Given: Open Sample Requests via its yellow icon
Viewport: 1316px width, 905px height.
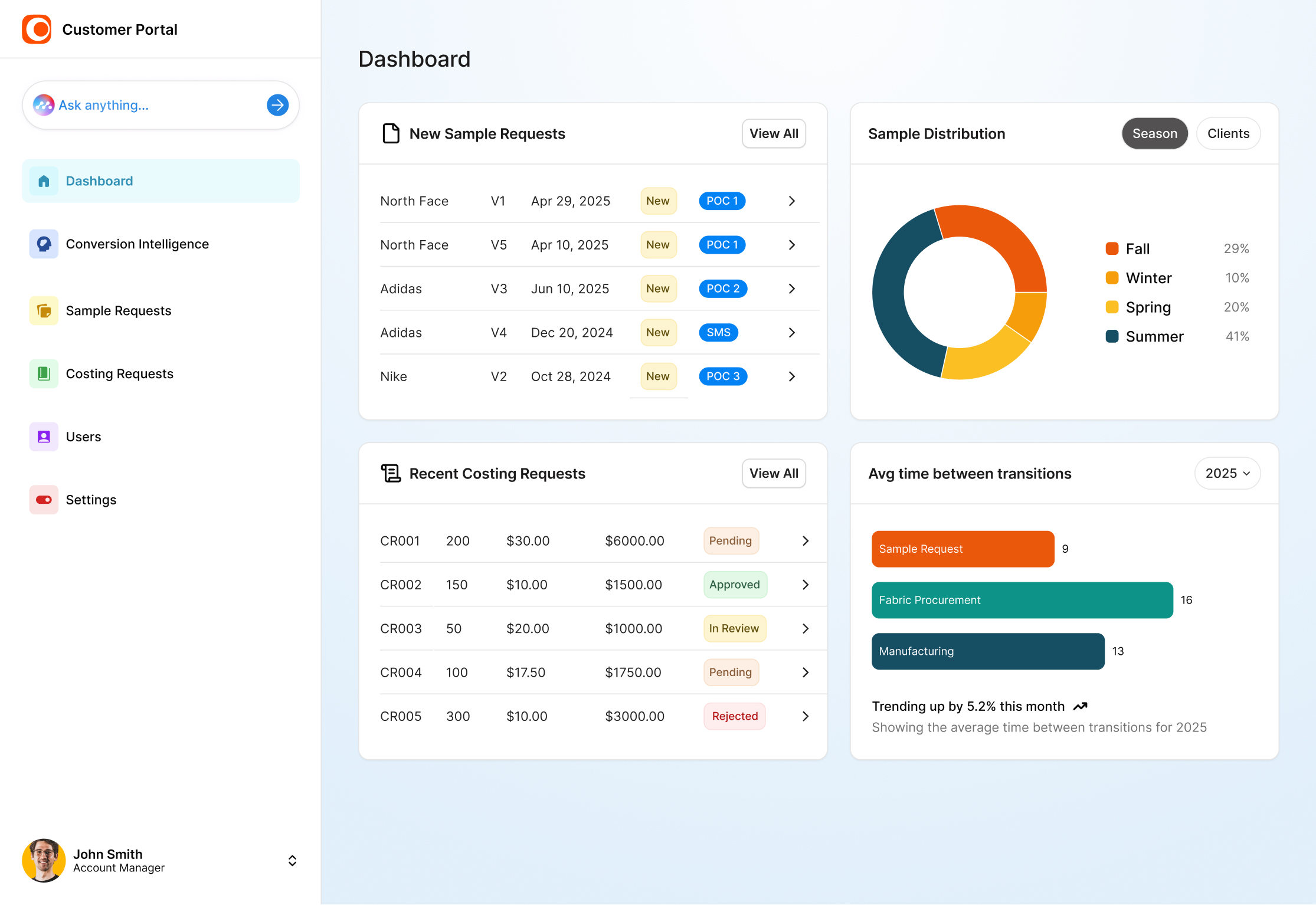Looking at the screenshot, I should pos(44,310).
